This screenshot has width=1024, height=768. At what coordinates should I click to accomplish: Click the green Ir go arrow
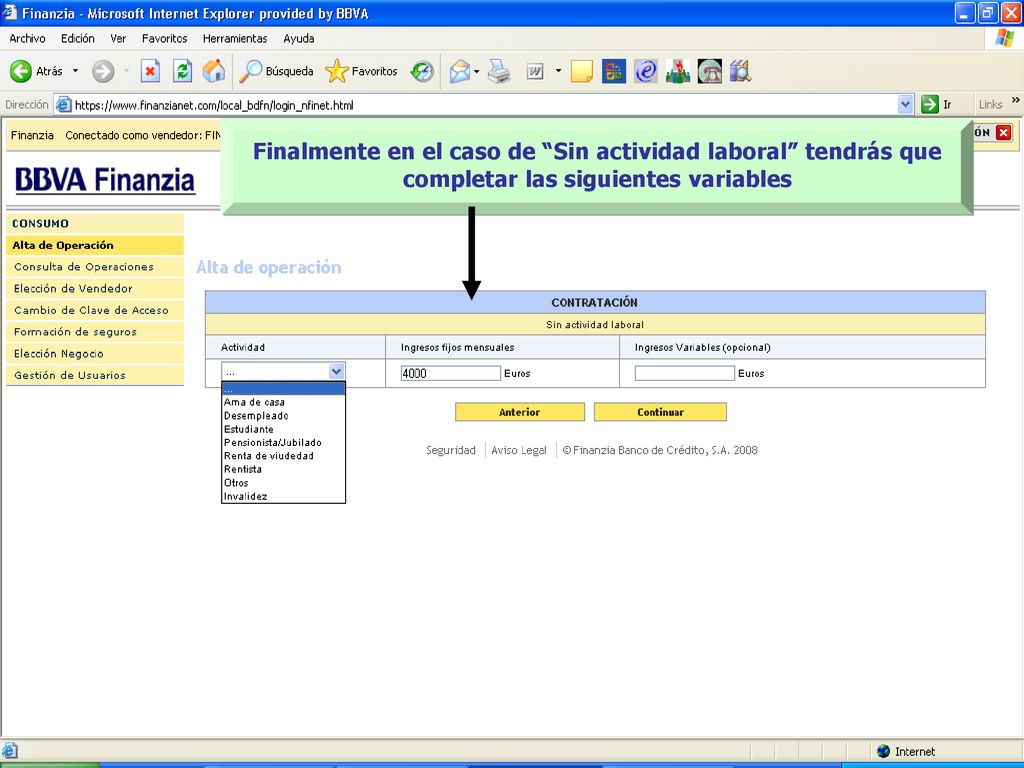tap(929, 104)
